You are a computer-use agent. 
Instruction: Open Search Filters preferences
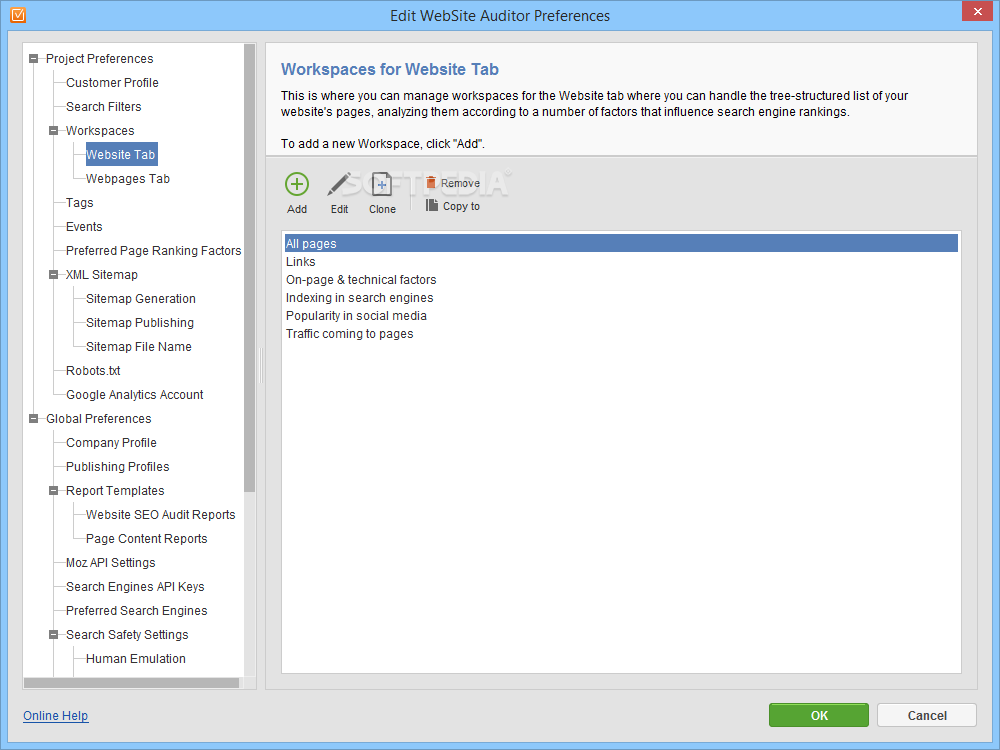(103, 107)
